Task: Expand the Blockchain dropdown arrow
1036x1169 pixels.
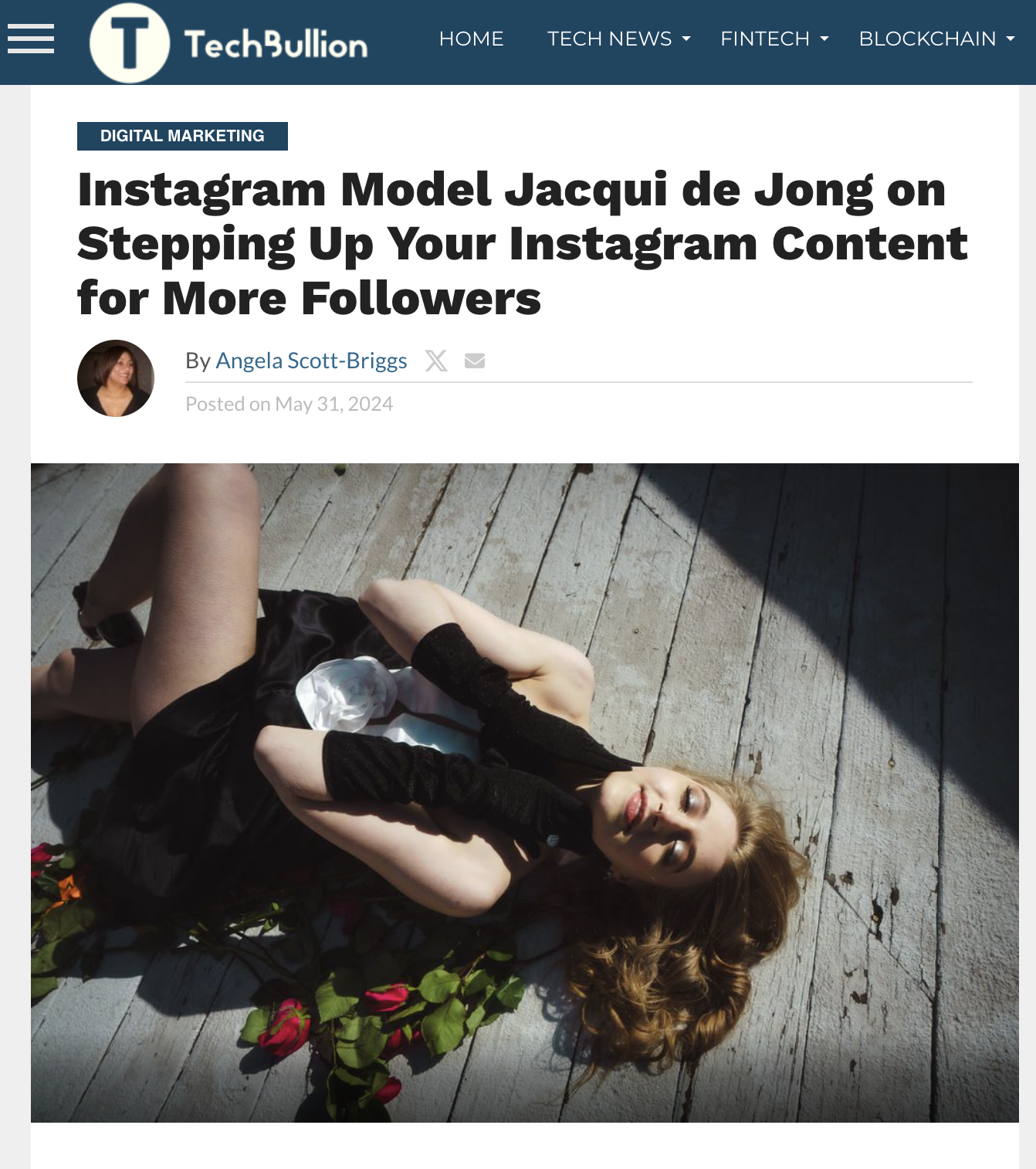Action: pos(1011,39)
